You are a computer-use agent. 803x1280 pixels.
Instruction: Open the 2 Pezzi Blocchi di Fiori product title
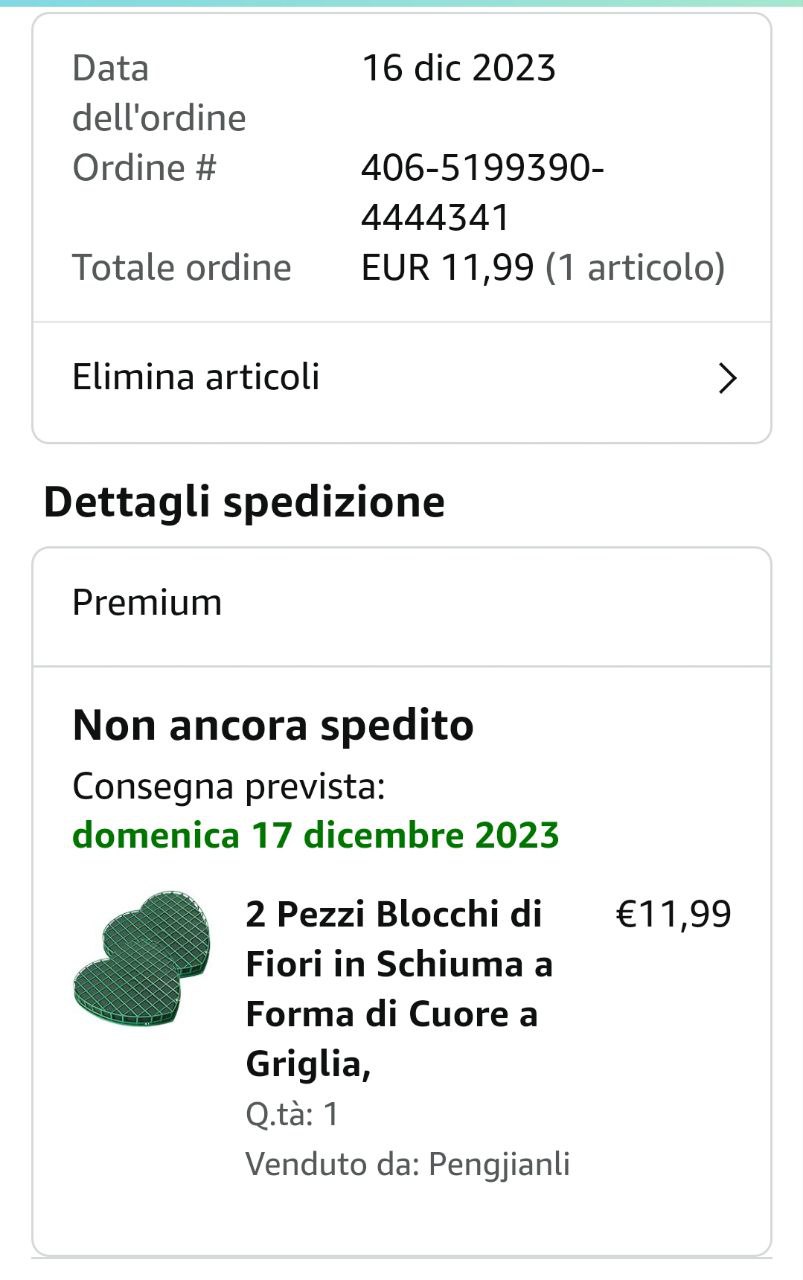tap(398, 988)
